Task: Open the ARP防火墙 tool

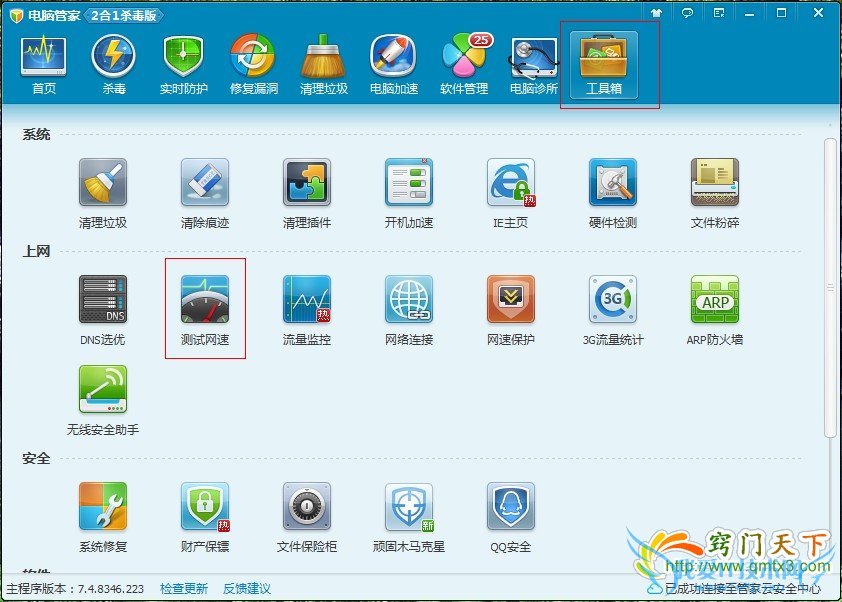Action: pyautogui.click(x=715, y=310)
